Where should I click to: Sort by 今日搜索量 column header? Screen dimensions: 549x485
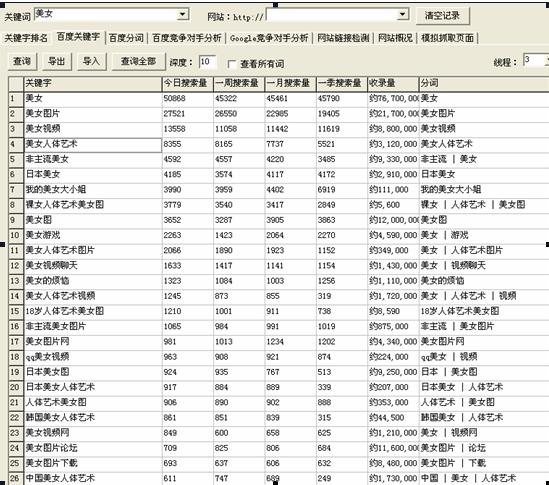tap(188, 84)
